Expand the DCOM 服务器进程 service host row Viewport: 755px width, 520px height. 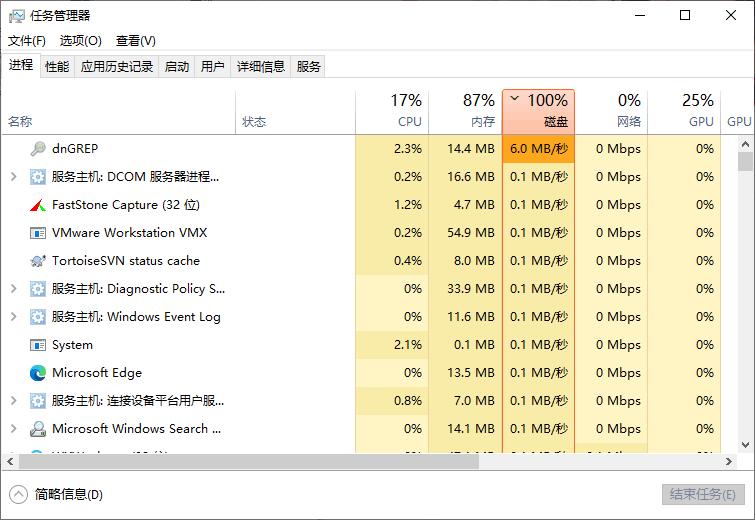(14, 177)
